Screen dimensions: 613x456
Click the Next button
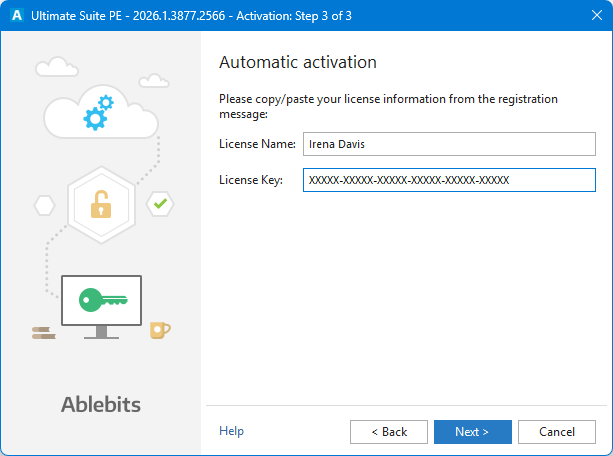[472, 432]
